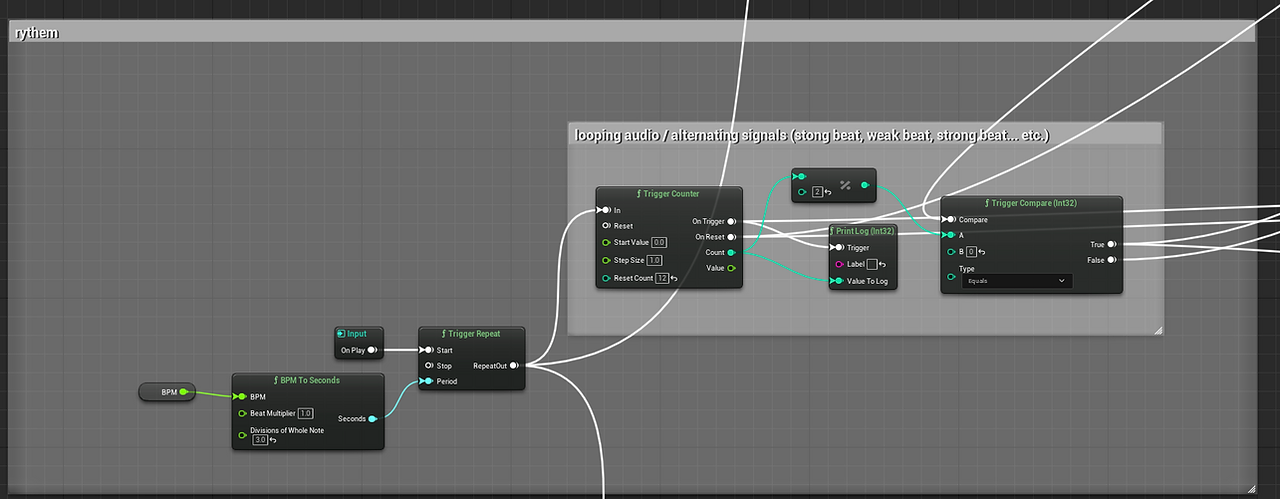Click the modulo node's top input pin
The width and height of the screenshot is (1280, 499).
click(800, 177)
